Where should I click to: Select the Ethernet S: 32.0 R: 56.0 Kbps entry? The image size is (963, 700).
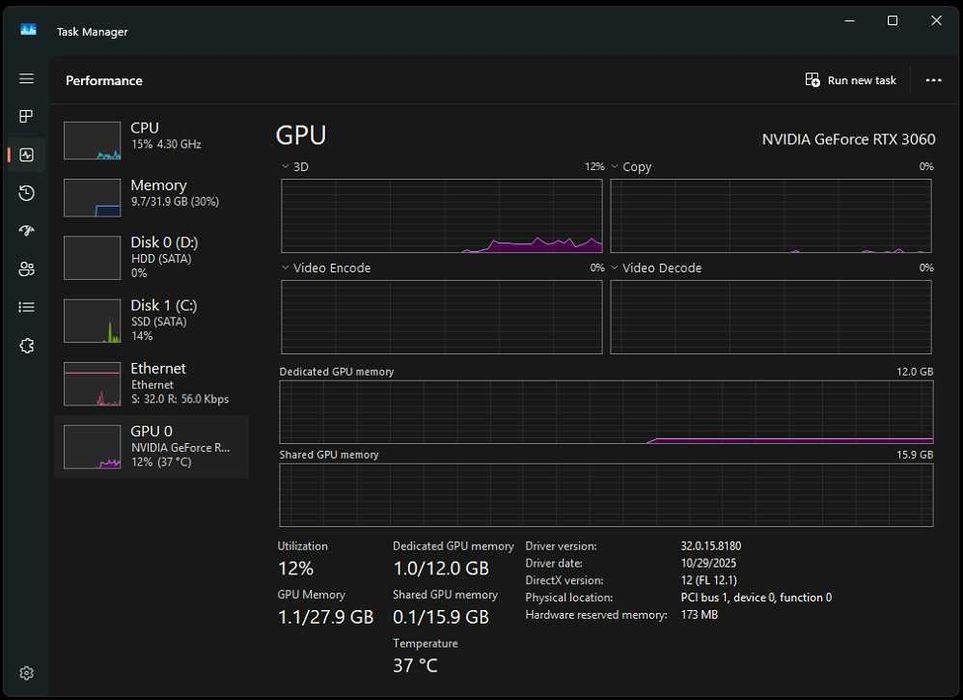(152, 384)
